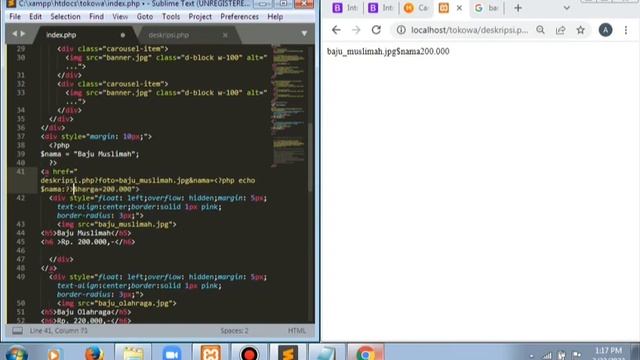Switch to Chrome taskbar icon

[365, 353]
